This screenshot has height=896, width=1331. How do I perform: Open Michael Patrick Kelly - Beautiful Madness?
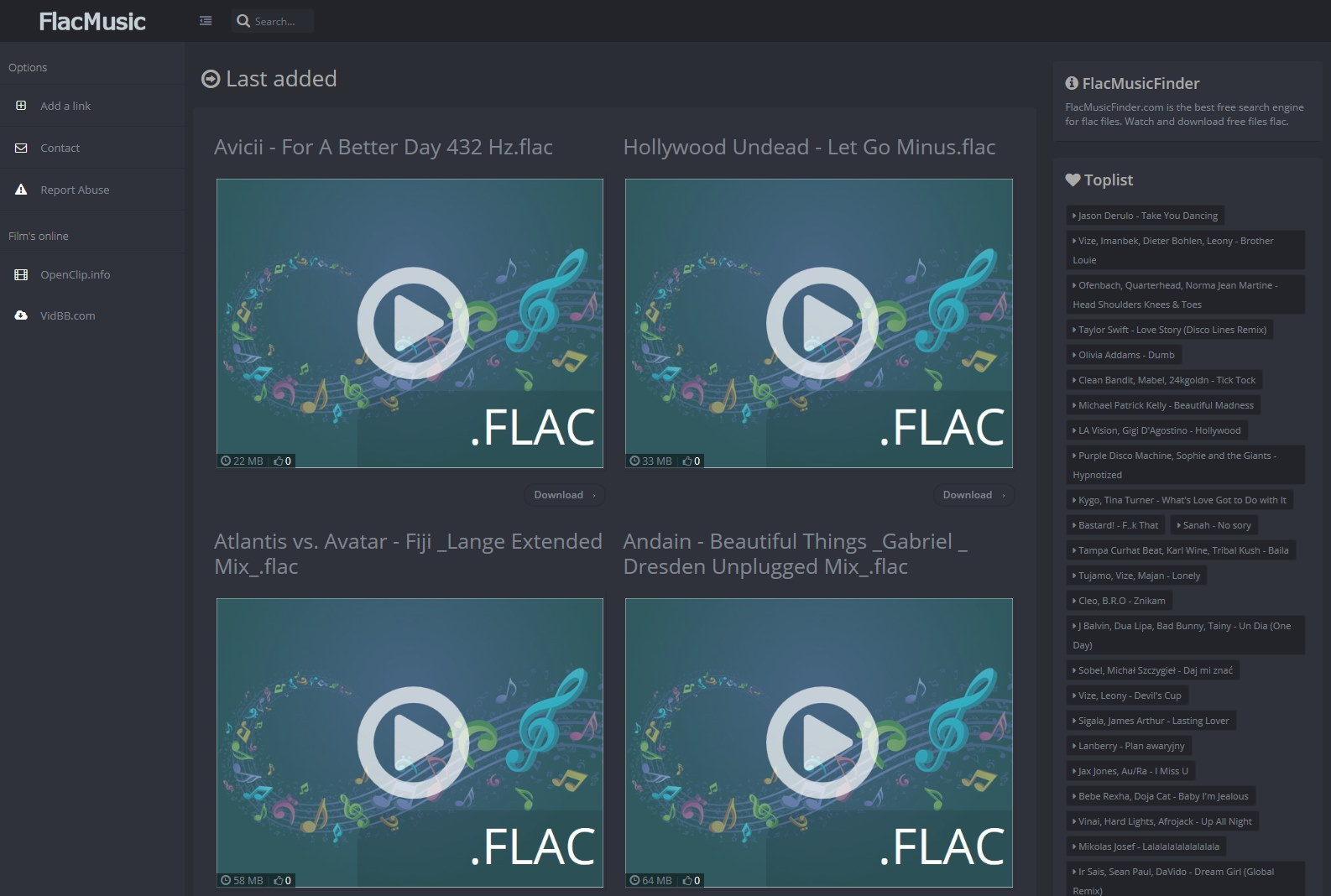pos(1163,405)
